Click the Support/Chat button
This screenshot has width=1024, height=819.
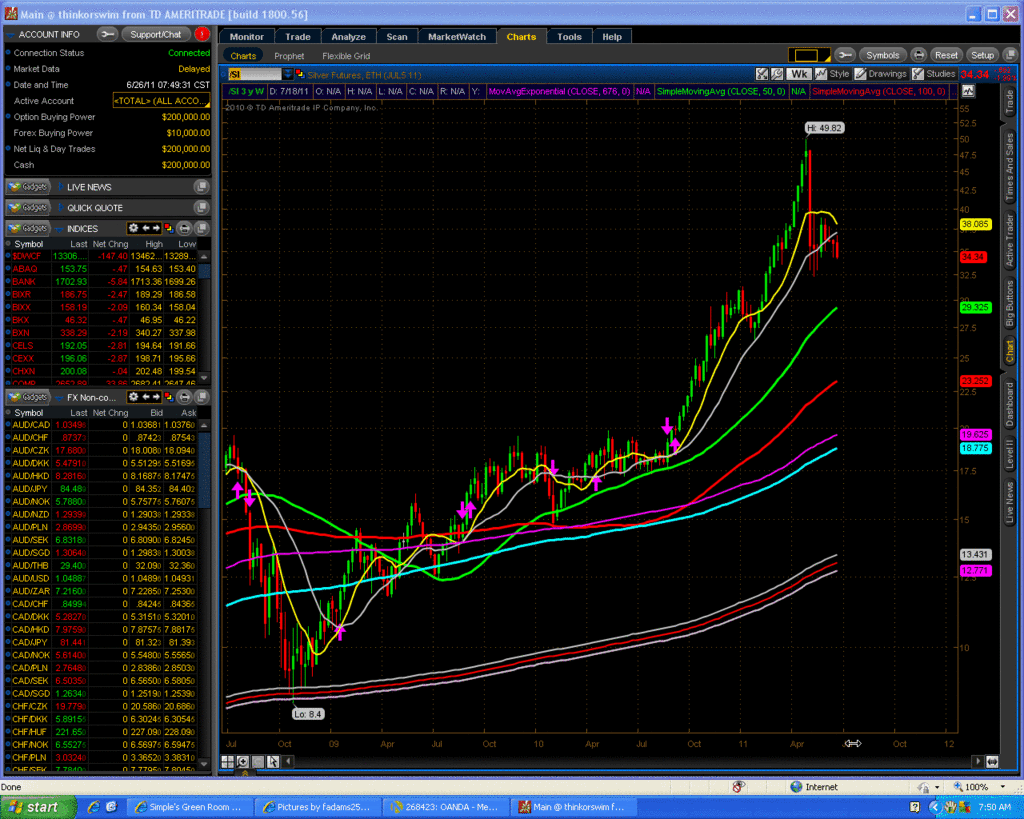click(156, 34)
